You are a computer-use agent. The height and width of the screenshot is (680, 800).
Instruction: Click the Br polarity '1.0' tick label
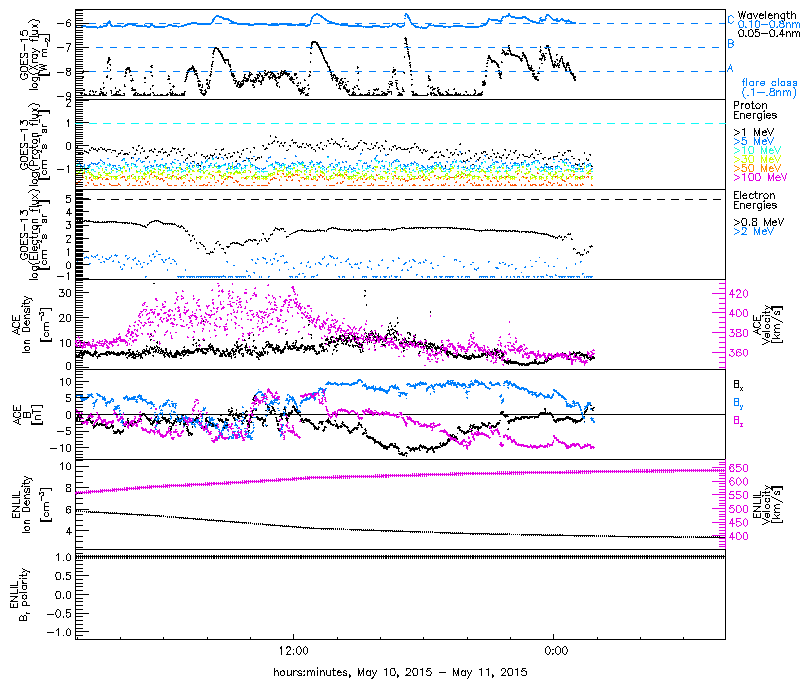point(64,558)
